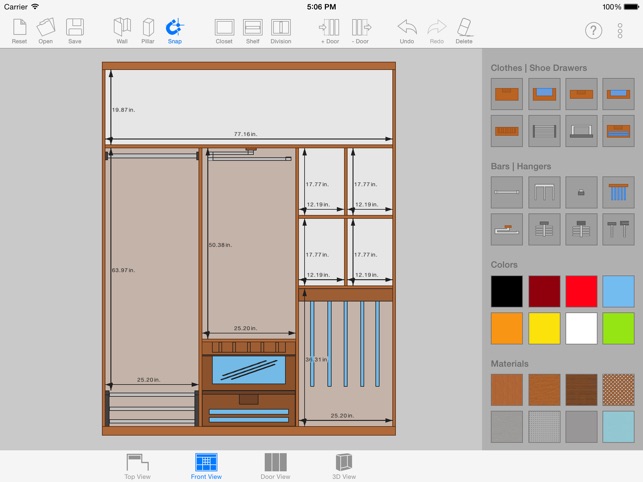Insert a Division panel
This screenshot has height=482, width=643.
(x=281, y=31)
